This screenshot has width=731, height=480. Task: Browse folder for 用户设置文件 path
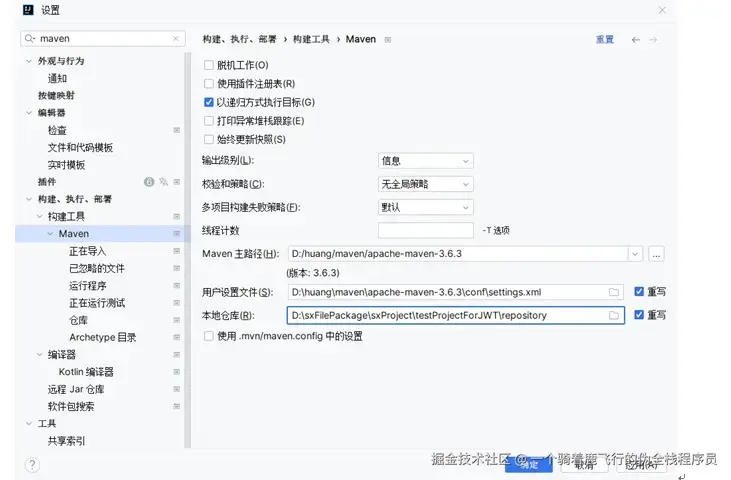614,292
